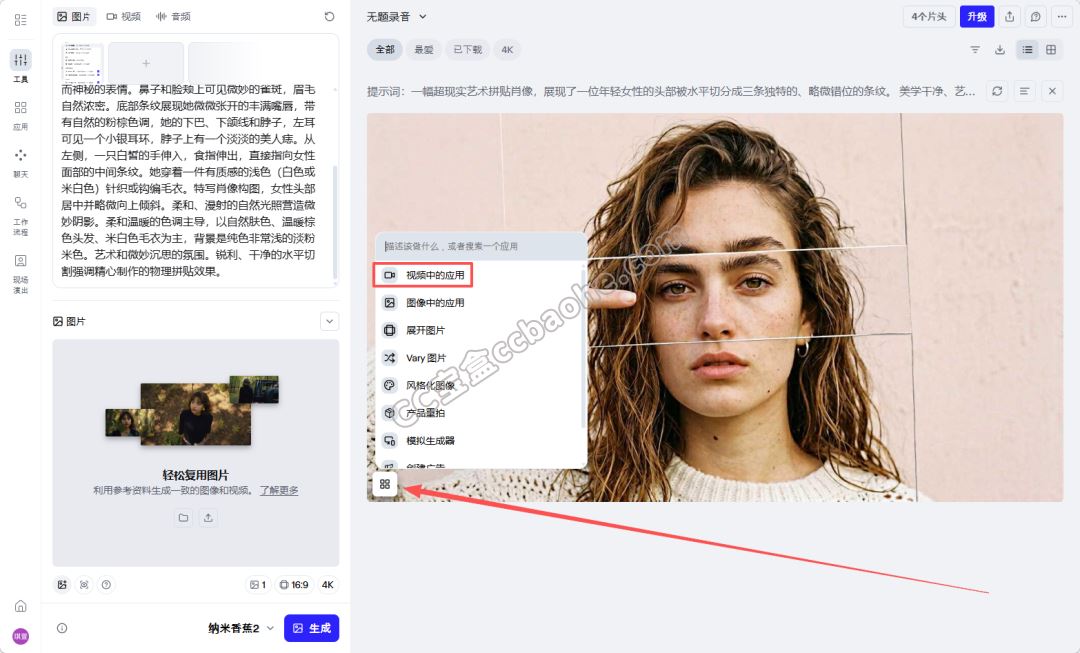Select the 4K filter tab
Screen dimensions: 1080x653
click(x=508, y=50)
